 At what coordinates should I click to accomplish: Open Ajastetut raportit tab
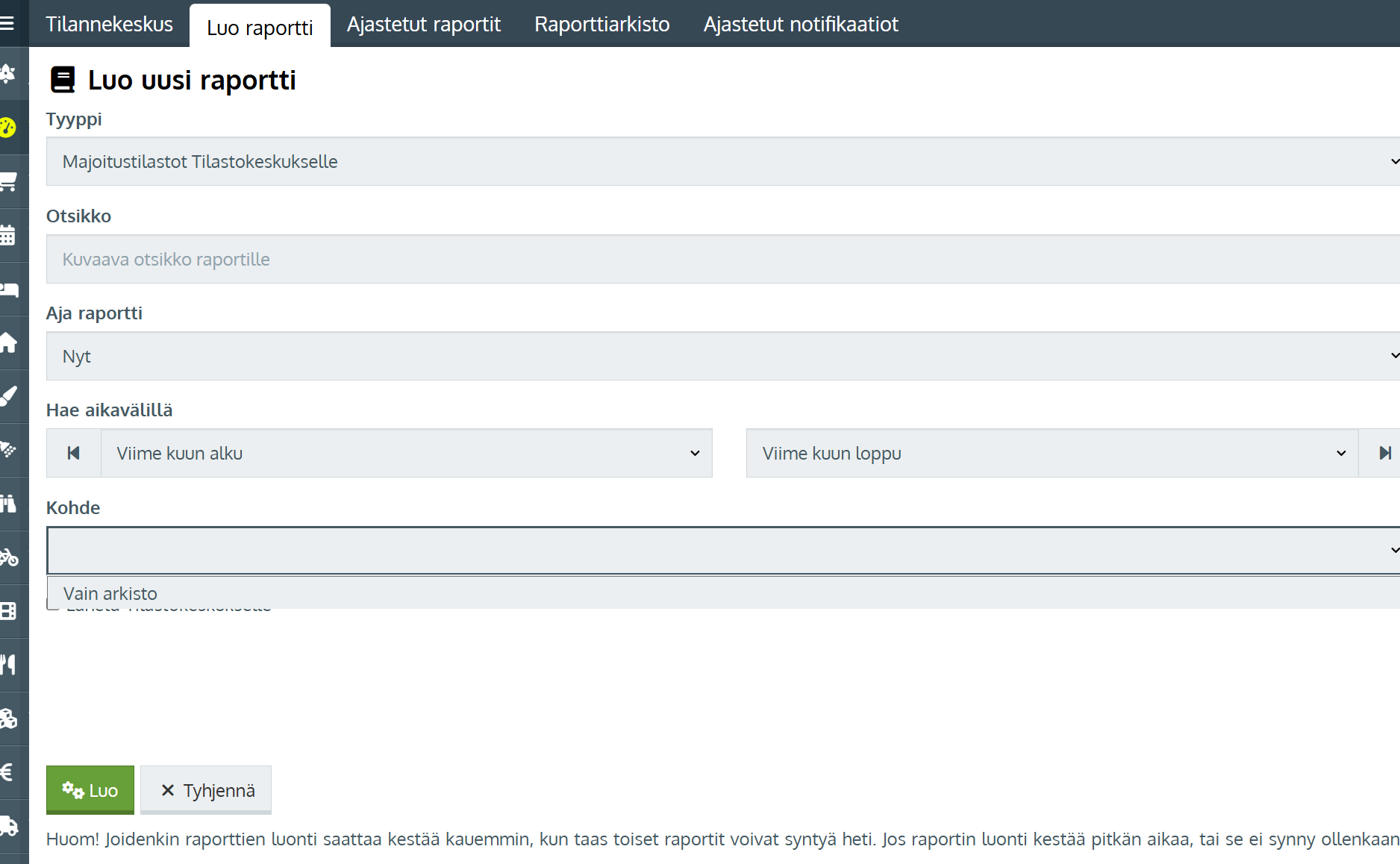[x=424, y=24]
